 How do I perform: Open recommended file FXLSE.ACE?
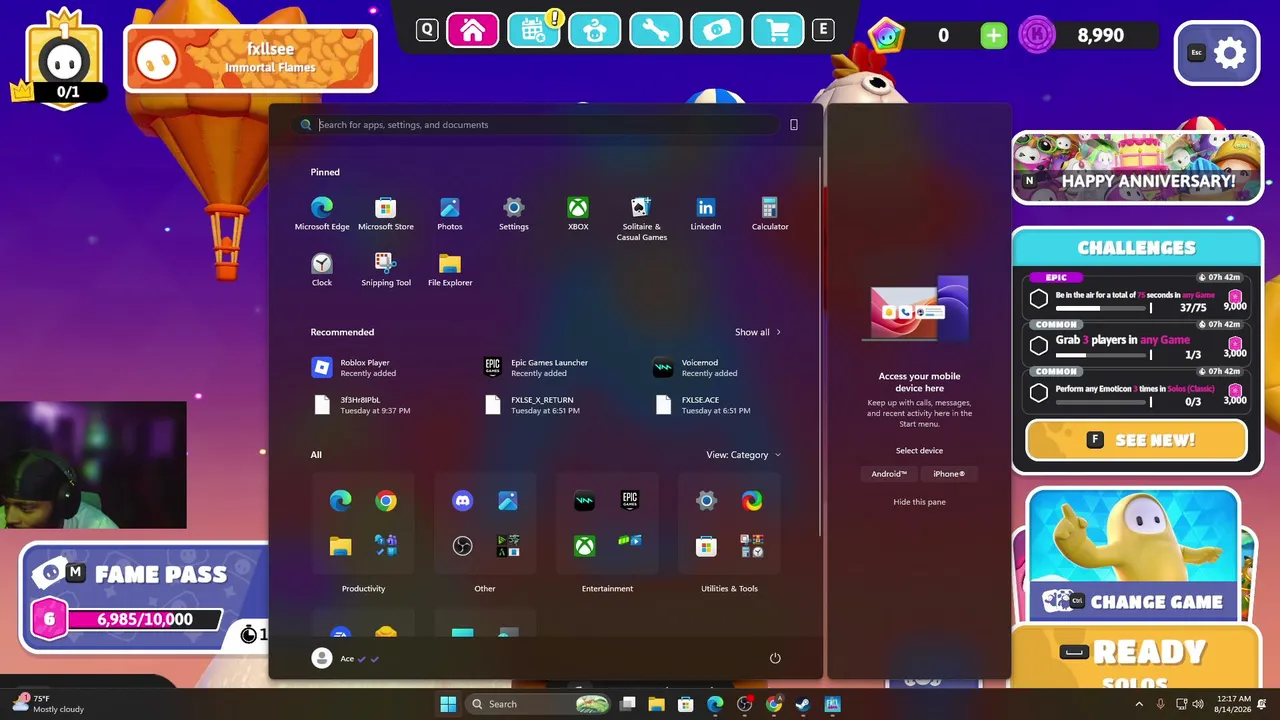704,405
